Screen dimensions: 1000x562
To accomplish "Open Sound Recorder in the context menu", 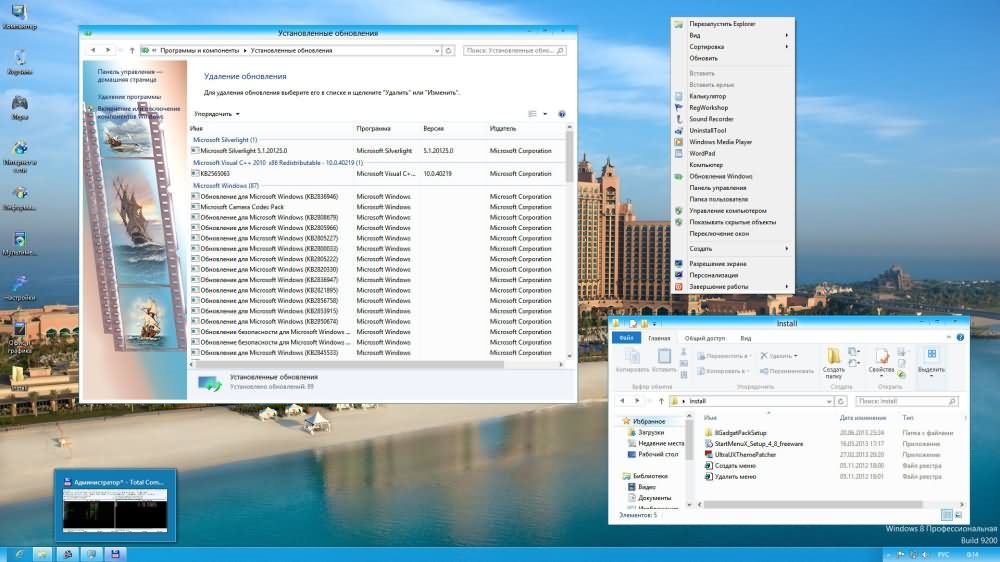I will [711, 119].
